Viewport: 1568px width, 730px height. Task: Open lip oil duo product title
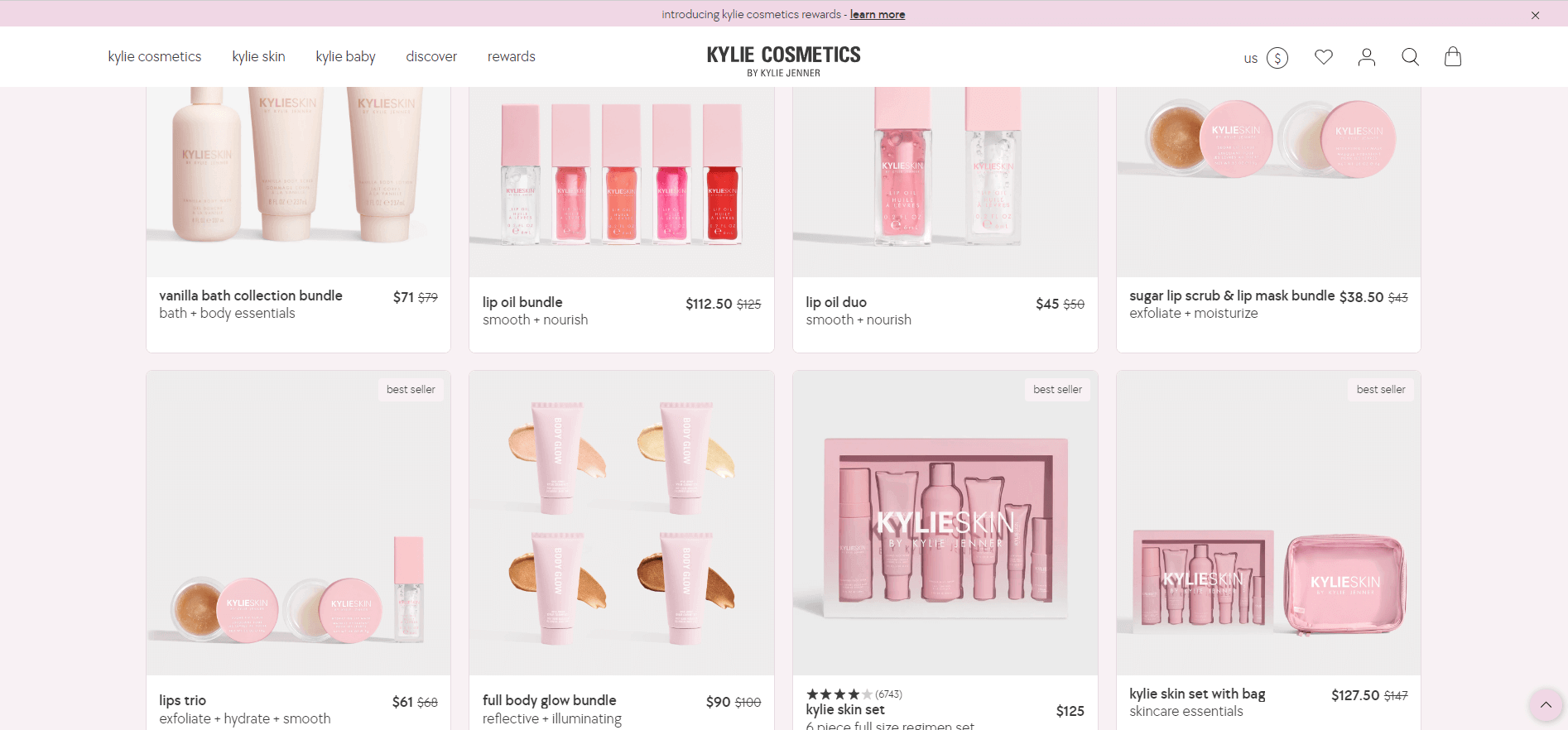tap(836, 302)
